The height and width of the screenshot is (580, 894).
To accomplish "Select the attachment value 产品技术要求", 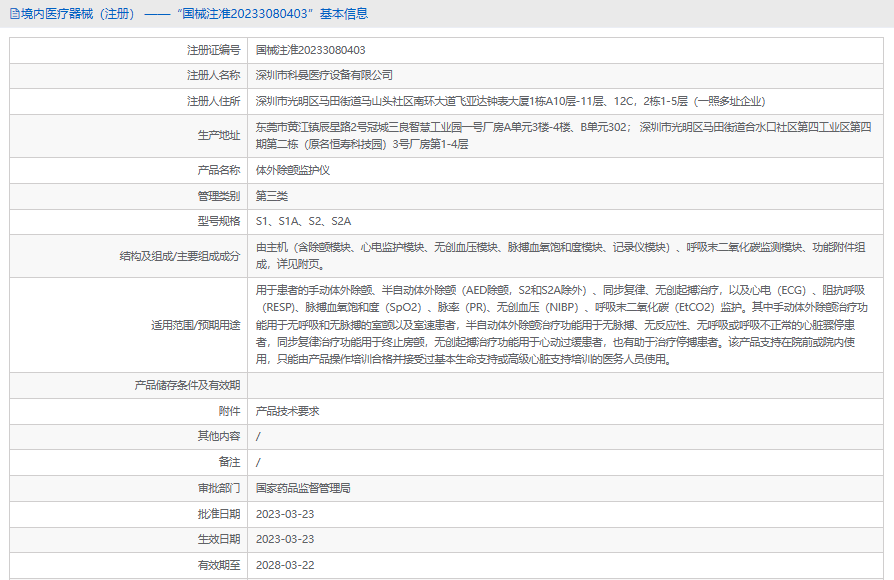I will pyautogui.click(x=287, y=411).
